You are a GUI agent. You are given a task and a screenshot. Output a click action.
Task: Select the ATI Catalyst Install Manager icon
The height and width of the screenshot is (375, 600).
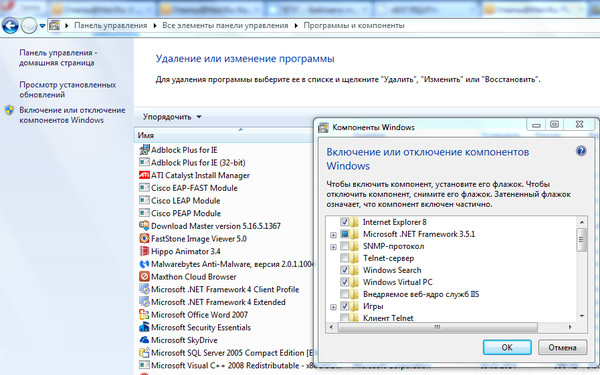tap(144, 175)
